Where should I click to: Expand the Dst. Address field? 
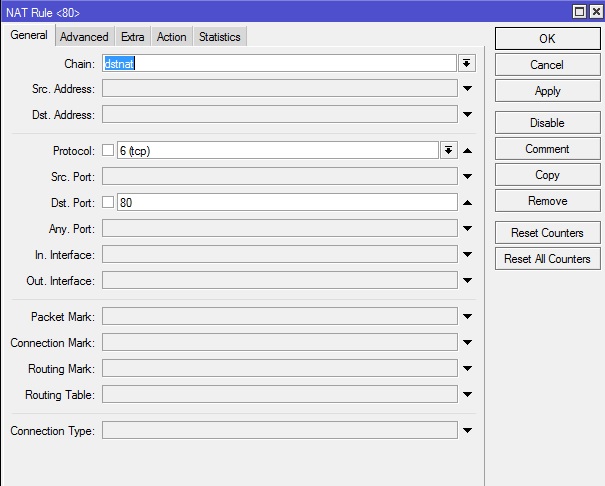[x=467, y=115]
